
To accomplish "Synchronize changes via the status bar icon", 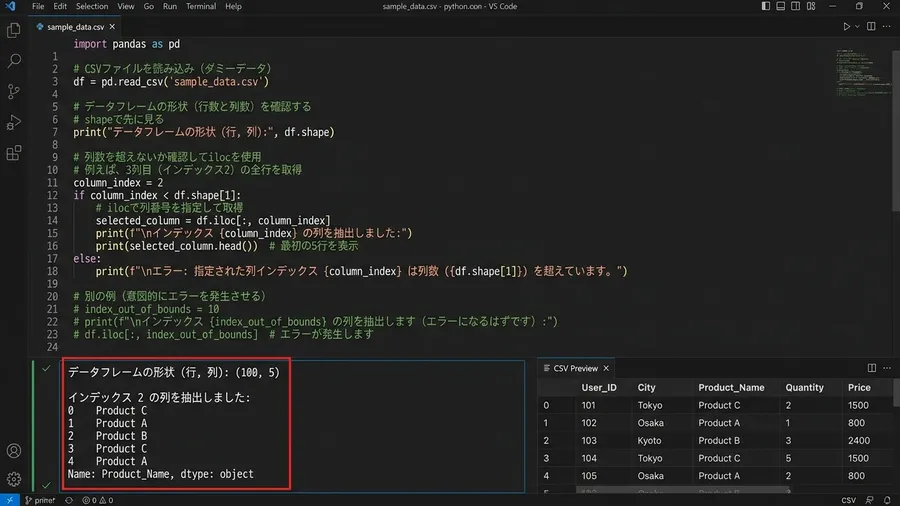I will [69, 500].
